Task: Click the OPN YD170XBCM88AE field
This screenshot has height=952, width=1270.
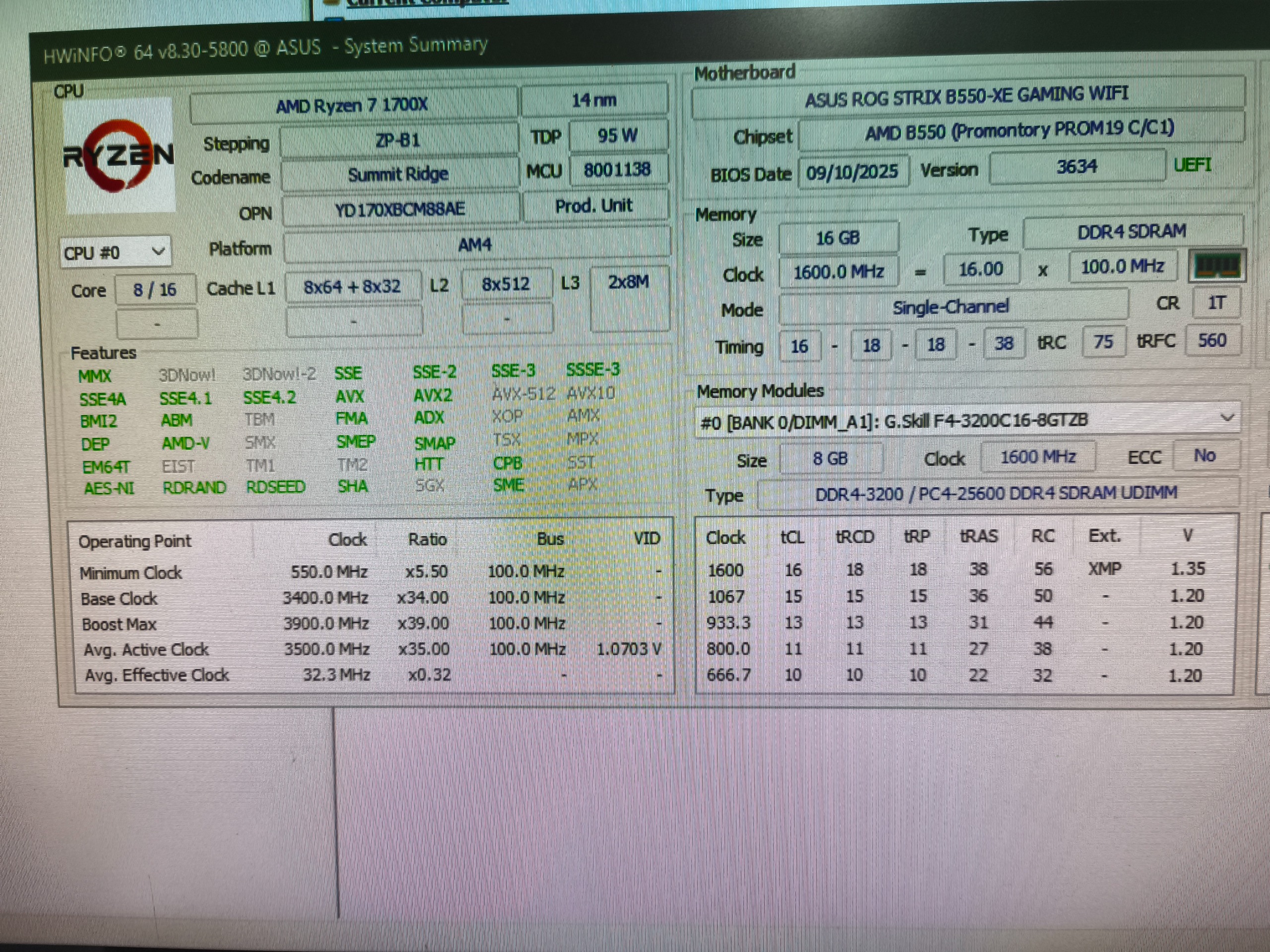Action: [x=399, y=209]
